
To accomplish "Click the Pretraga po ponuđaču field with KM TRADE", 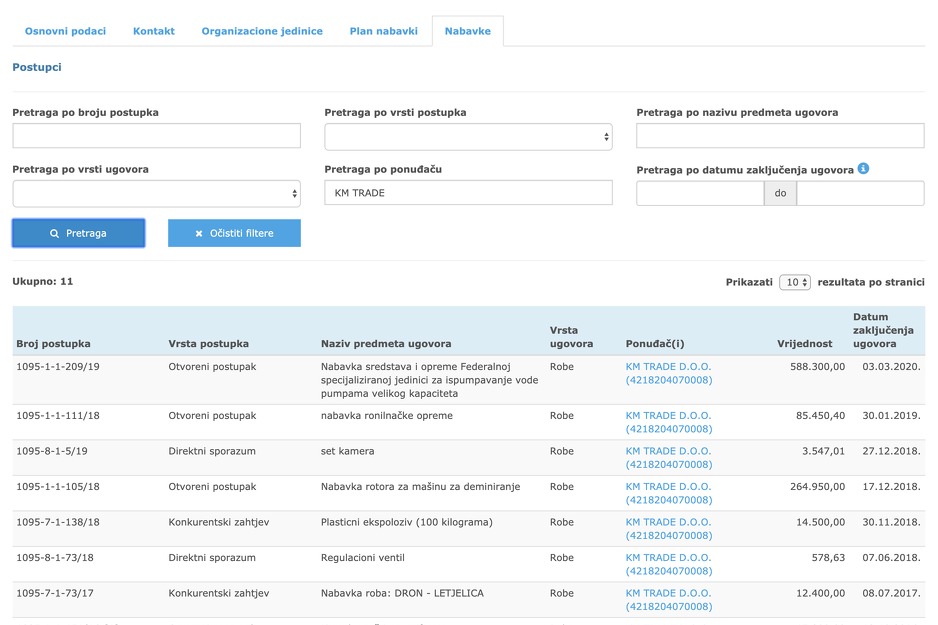I will tap(468, 193).
